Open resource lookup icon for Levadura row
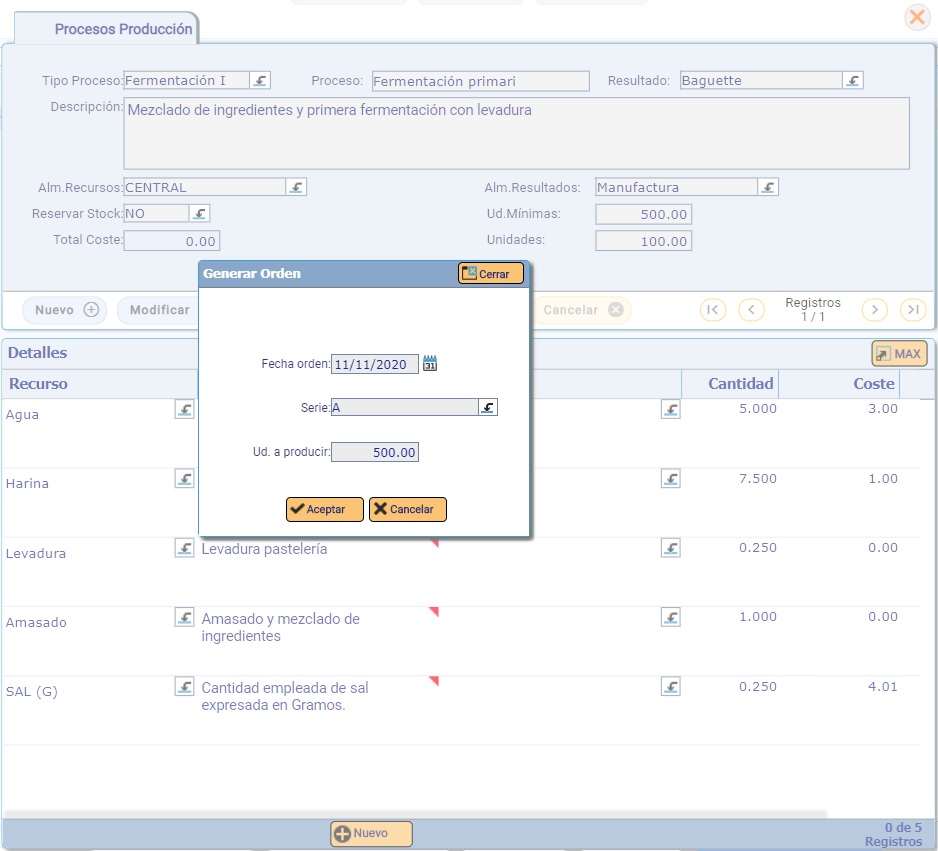Viewport: 938px width, 851px height. [x=184, y=548]
